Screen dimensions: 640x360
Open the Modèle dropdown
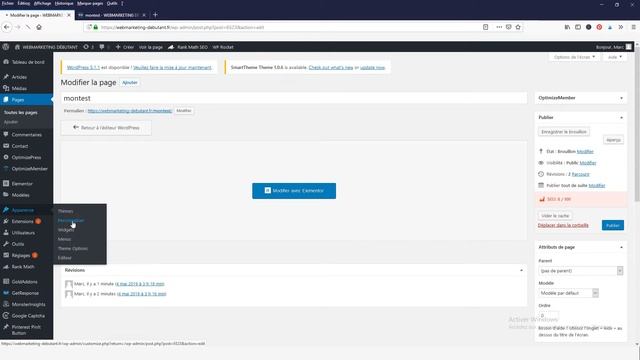tap(568, 293)
